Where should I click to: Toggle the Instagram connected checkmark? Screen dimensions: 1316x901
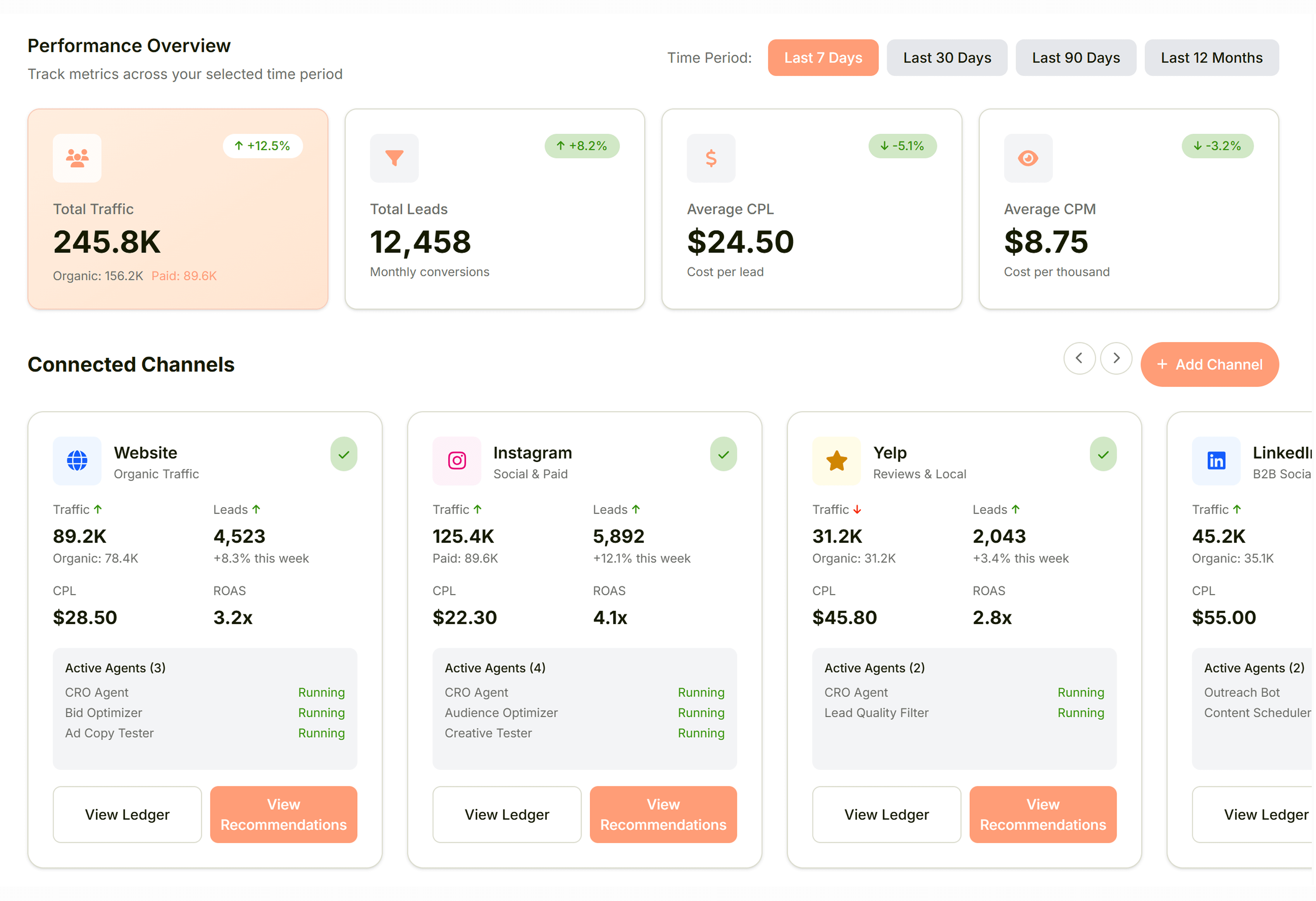723,454
